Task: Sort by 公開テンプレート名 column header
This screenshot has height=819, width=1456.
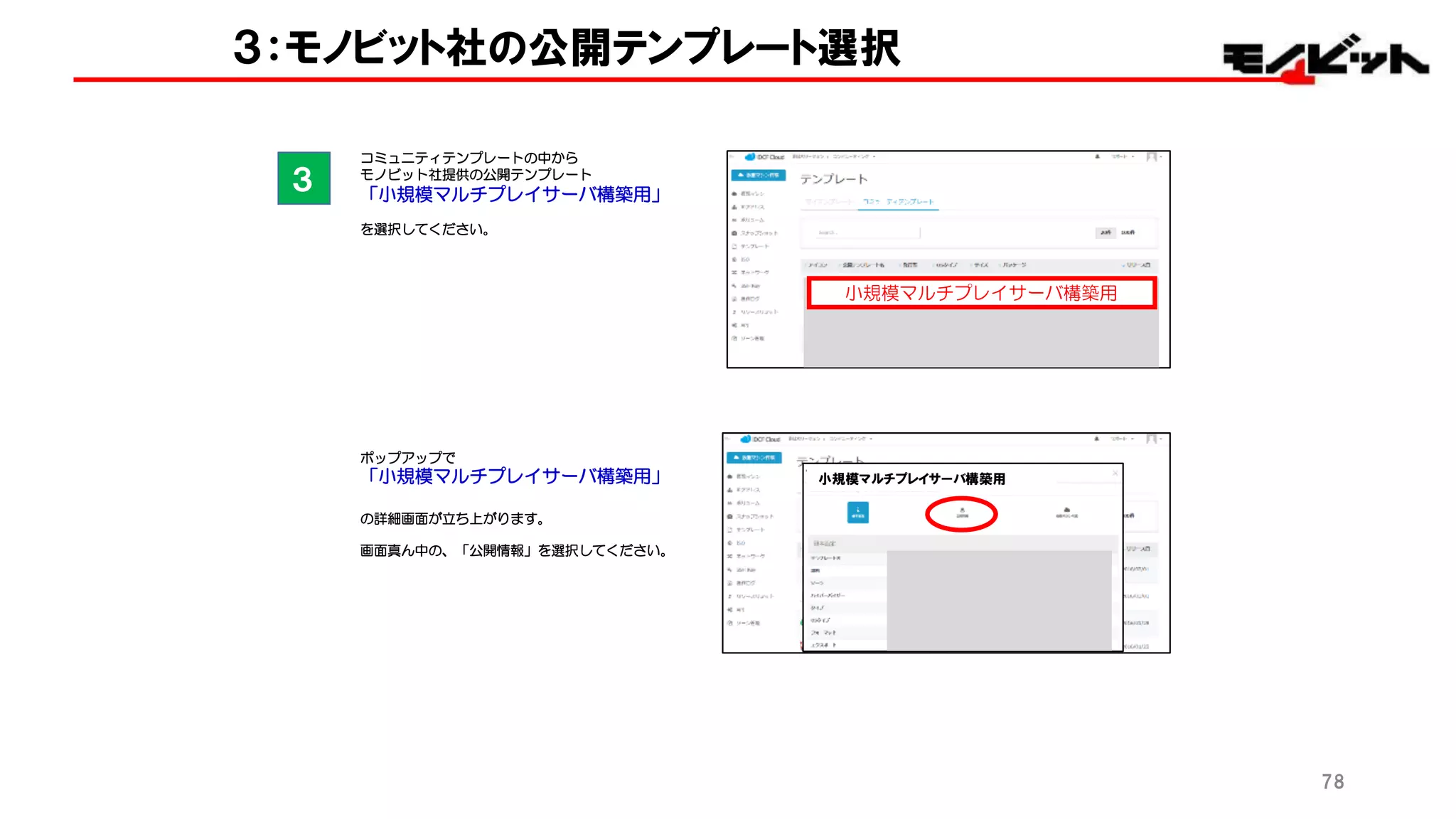Action: (862, 265)
